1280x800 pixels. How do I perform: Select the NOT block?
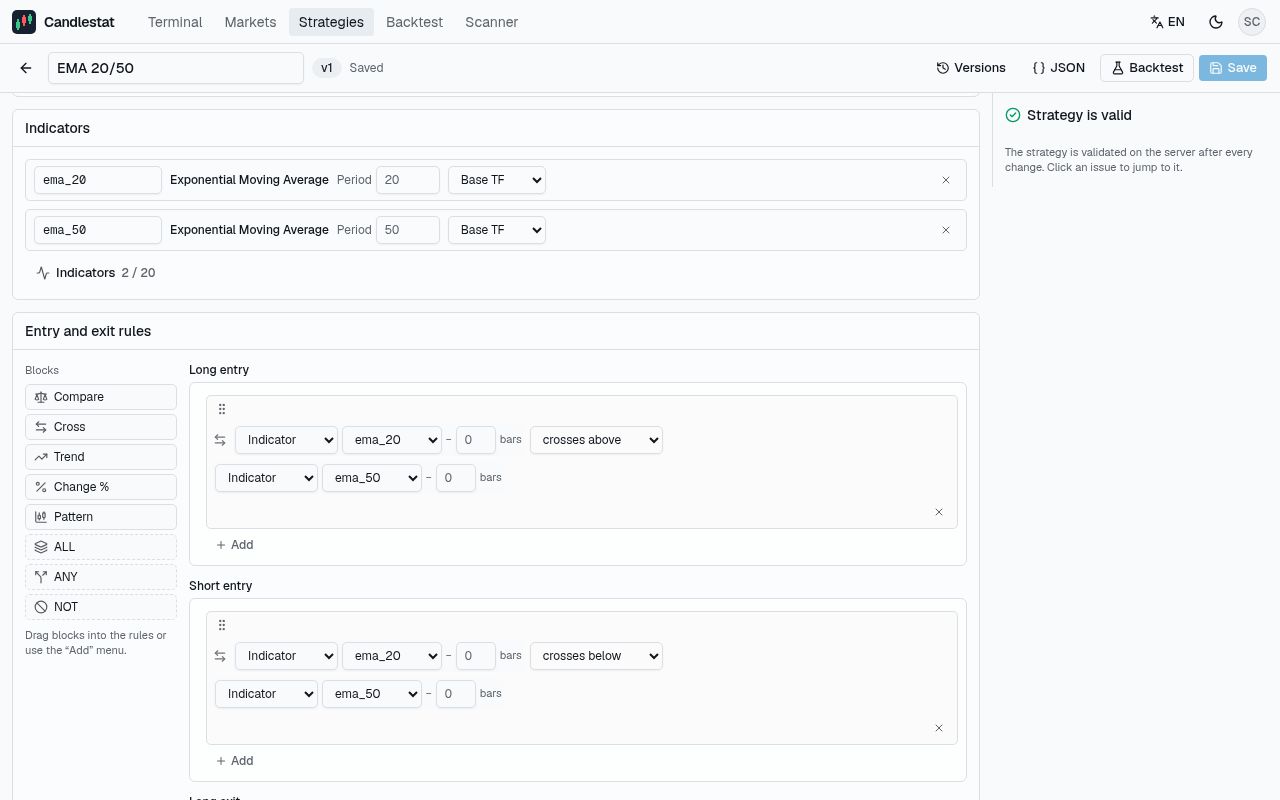pyautogui.click(x=101, y=607)
